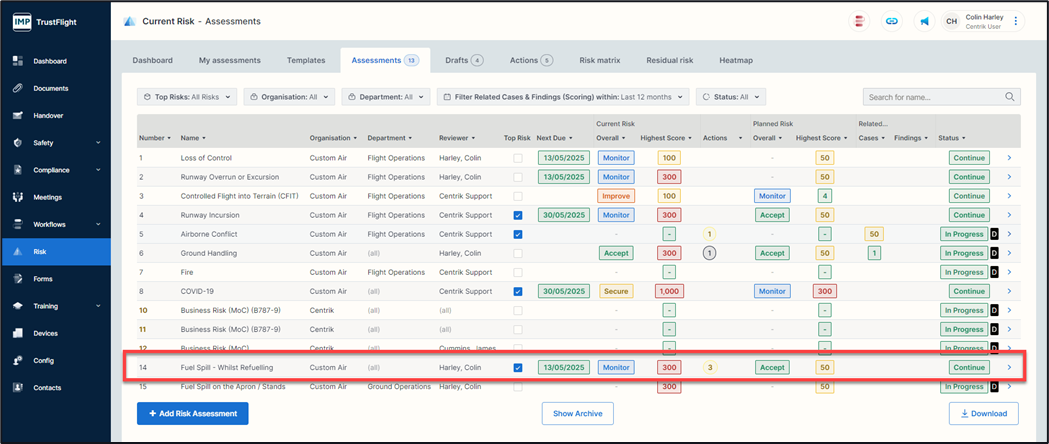Open the Documents paperclip sidebar icon
This screenshot has height=444, width=1049.
pyautogui.click(x=18, y=88)
